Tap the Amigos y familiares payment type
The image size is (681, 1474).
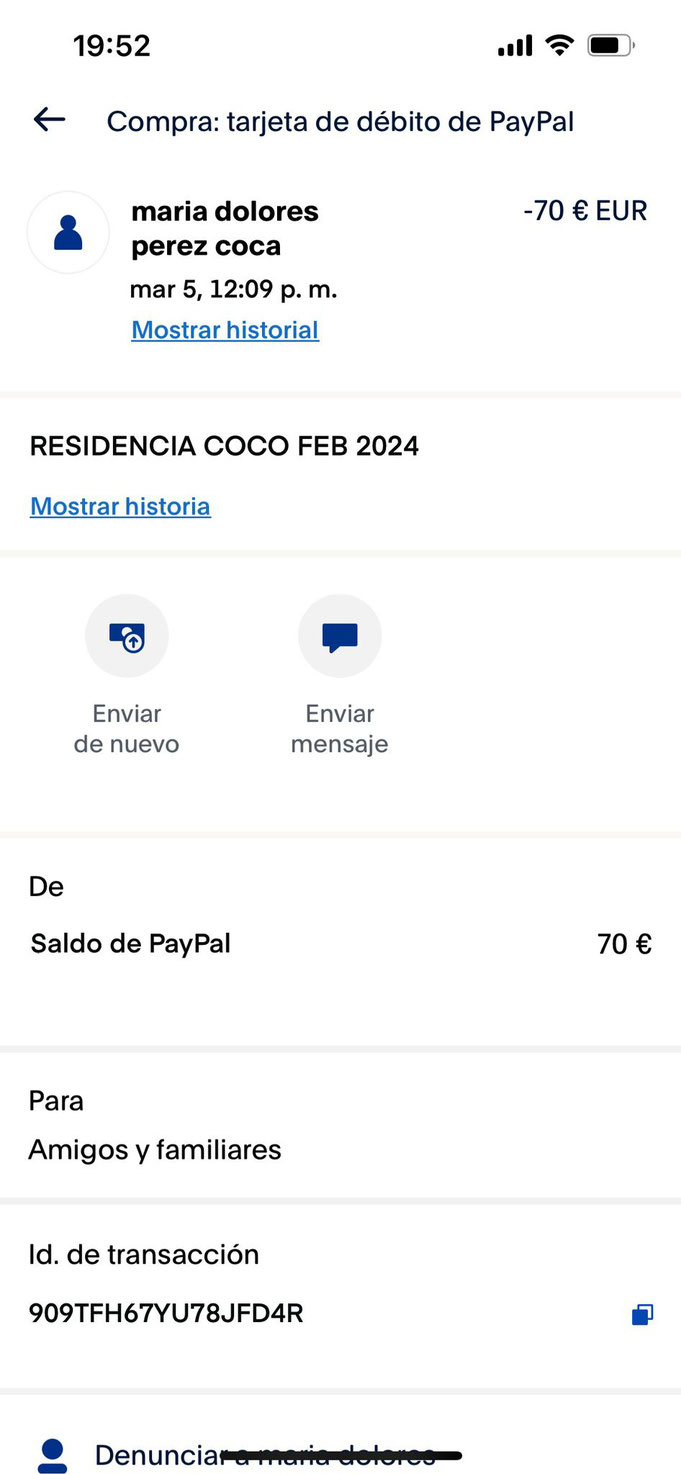pos(155,1150)
